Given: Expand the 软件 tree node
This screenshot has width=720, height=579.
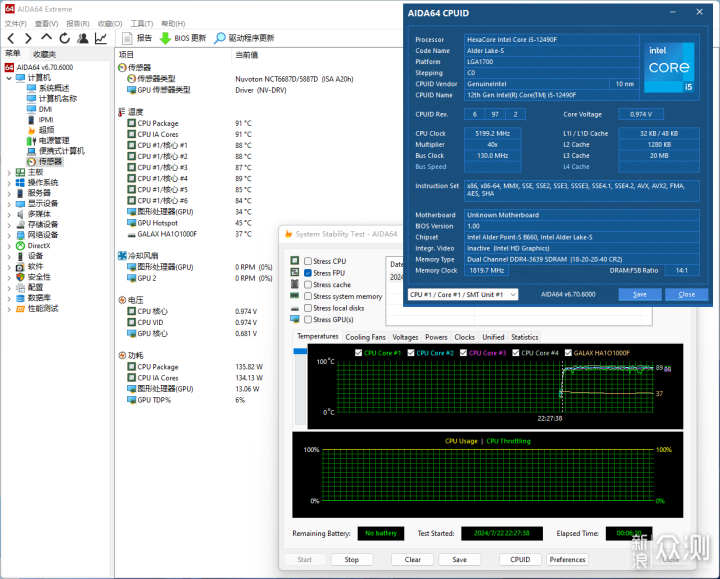Looking at the screenshot, I should coord(9,267).
